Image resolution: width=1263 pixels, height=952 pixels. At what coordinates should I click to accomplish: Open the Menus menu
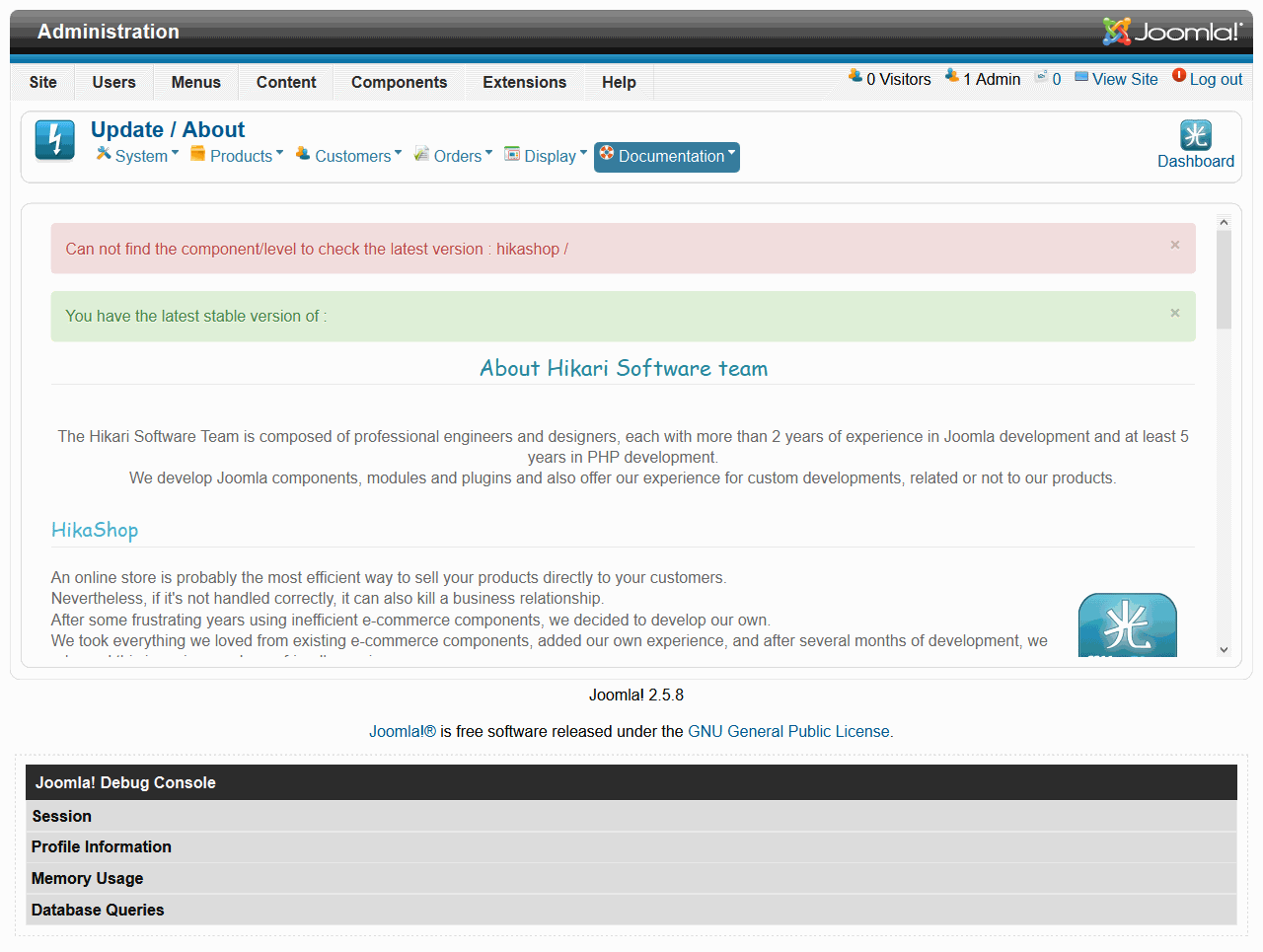(196, 82)
